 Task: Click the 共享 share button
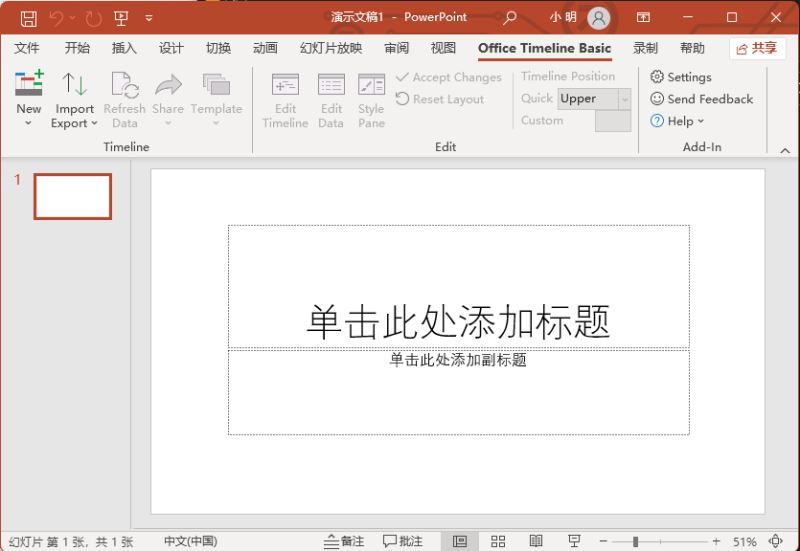757,49
